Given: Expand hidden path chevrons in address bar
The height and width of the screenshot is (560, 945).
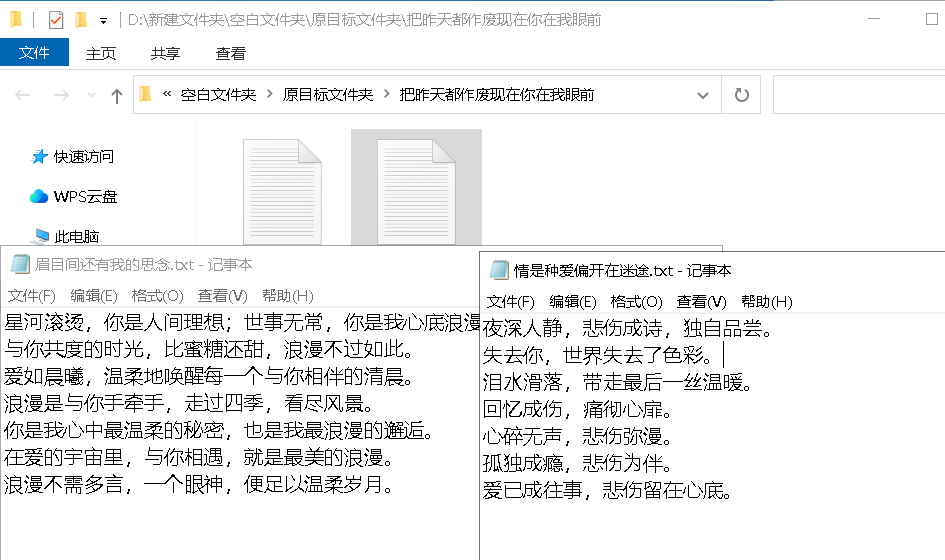Looking at the screenshot, I should pyautogui.click(x=167, y=94).
